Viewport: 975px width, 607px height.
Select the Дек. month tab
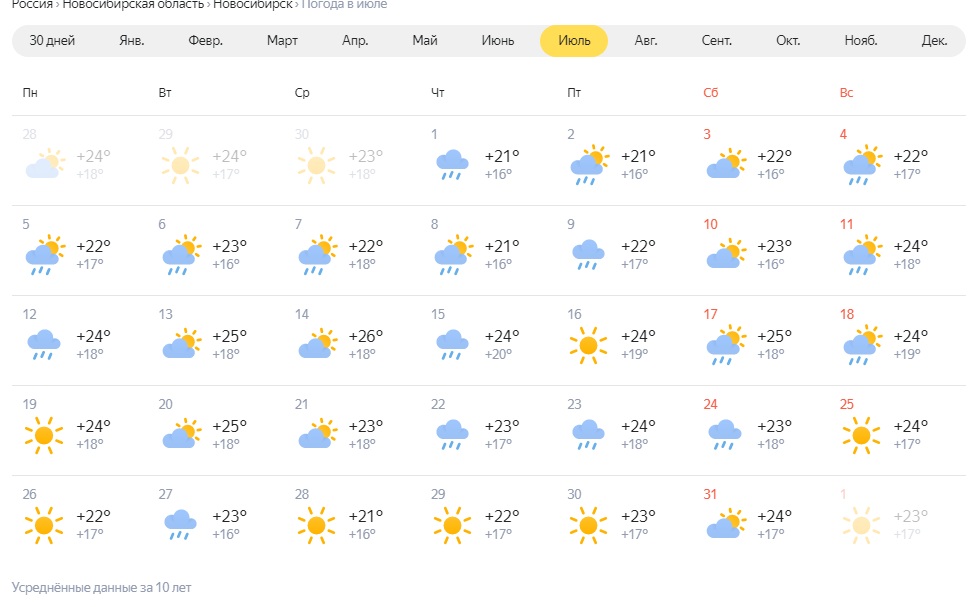pos(934,41)
